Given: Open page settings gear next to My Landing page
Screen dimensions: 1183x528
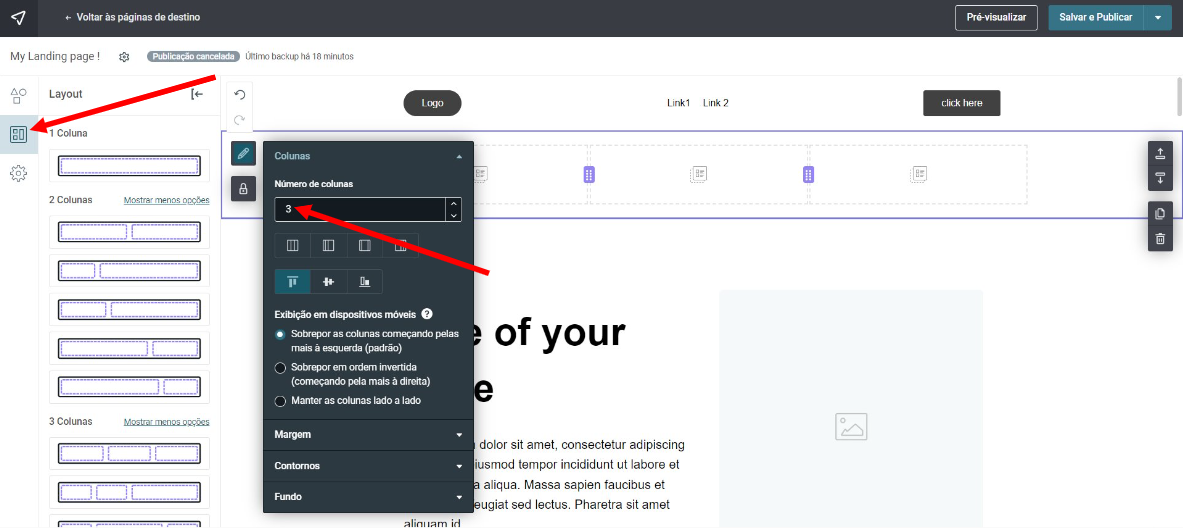Looking at the screenshot, I should pyautogui.click(x=124, y=57).
